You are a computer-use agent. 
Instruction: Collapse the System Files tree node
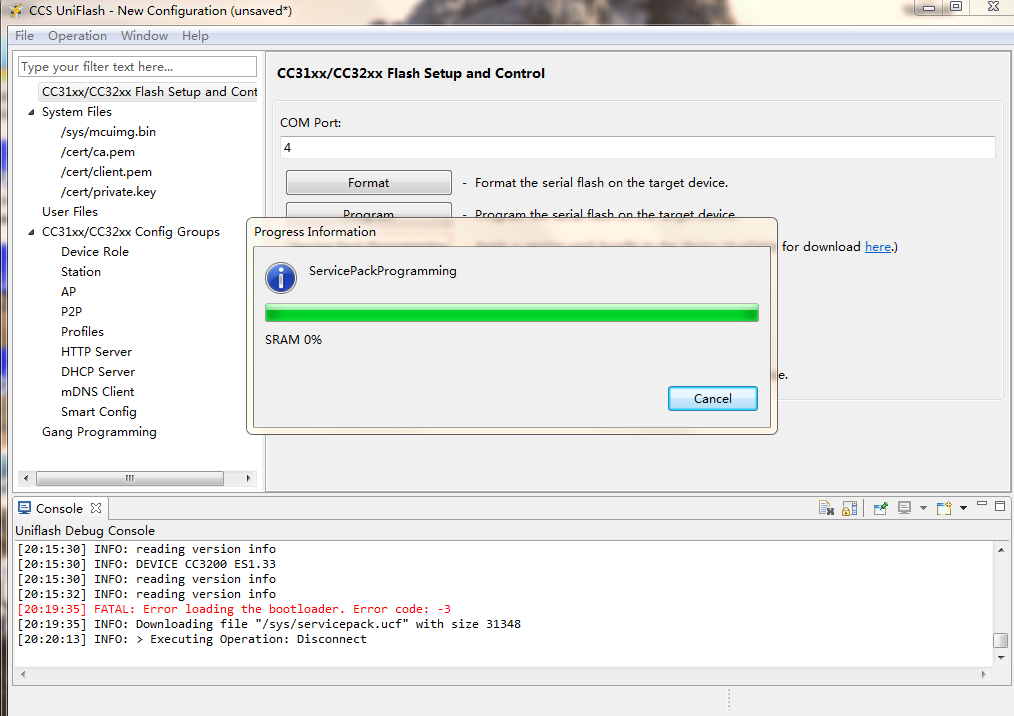click(31, 112)
